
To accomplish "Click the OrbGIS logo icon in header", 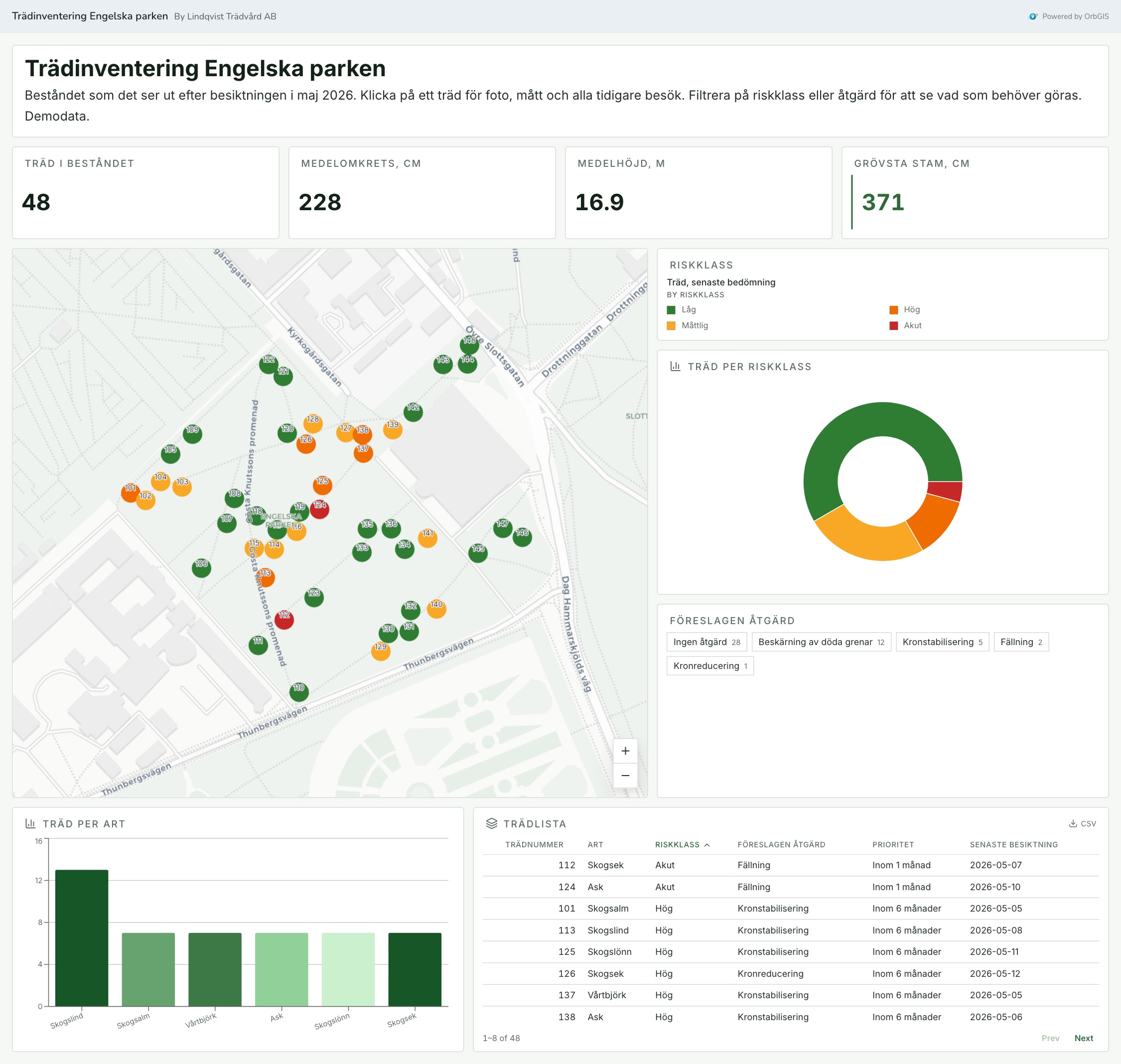I will [1033, 16].
